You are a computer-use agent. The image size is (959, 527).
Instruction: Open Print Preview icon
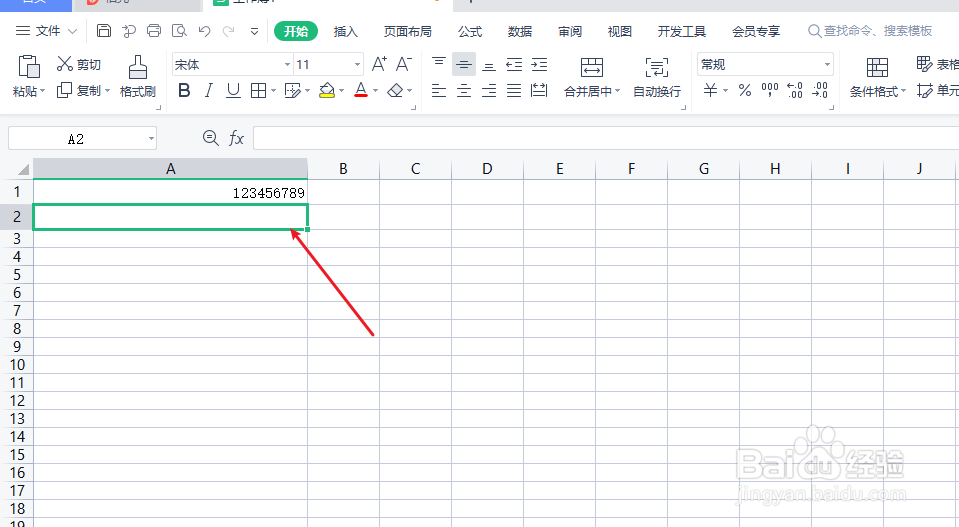[x=179, y=31]
